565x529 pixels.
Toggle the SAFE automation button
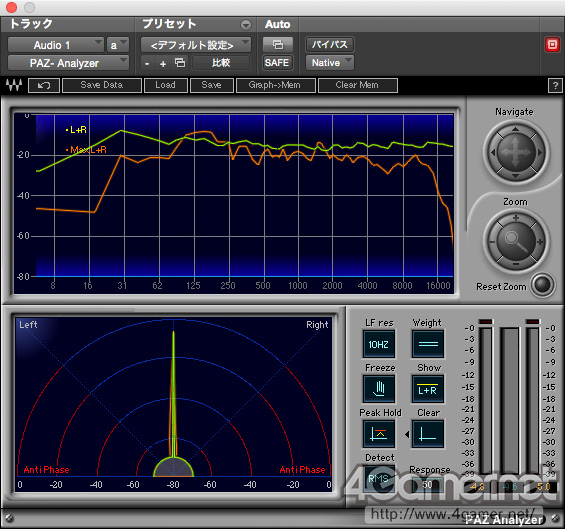[277, 63]
